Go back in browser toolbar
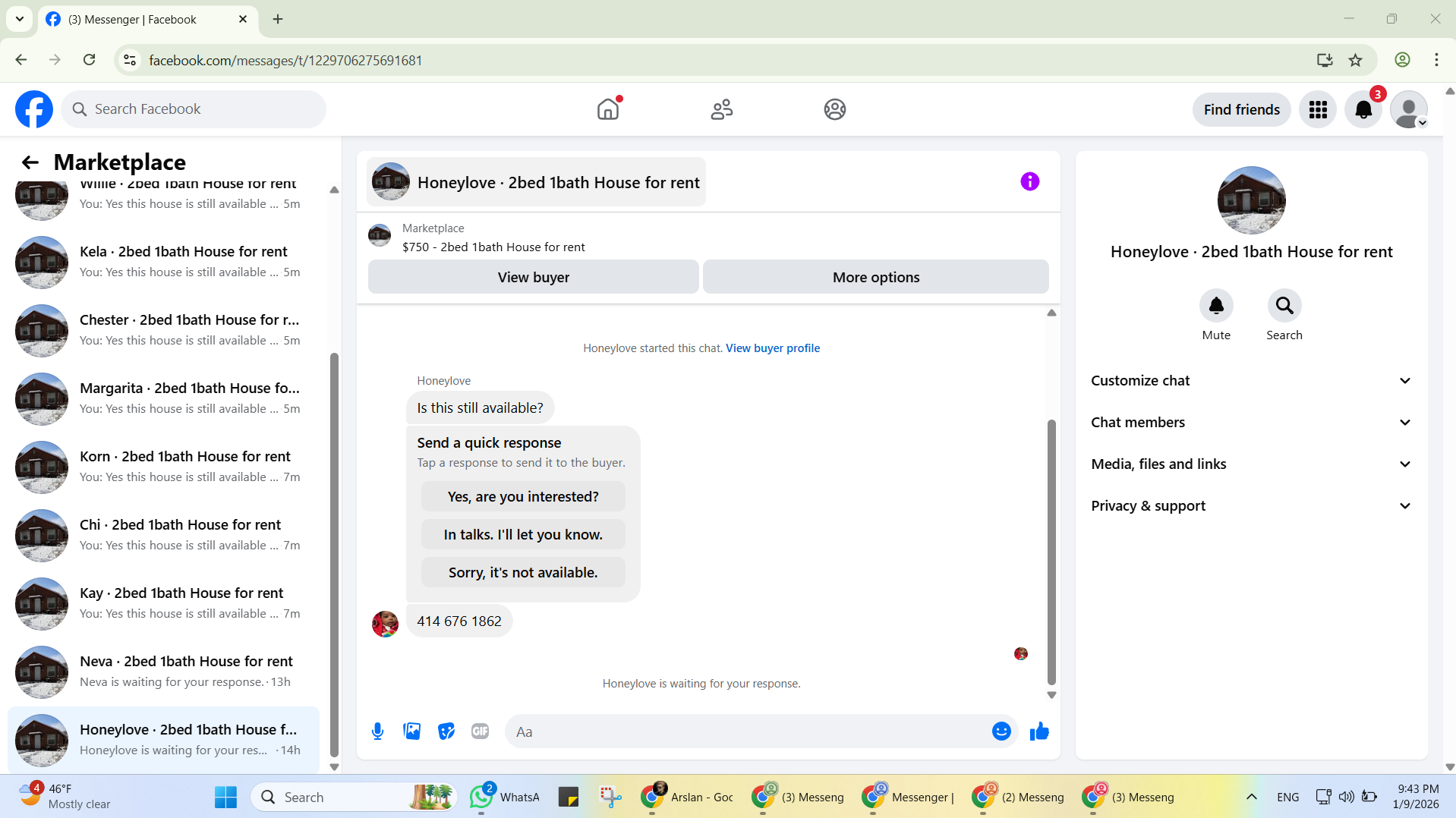Viewport: 1456px width, 818px height. coord(21,60)
